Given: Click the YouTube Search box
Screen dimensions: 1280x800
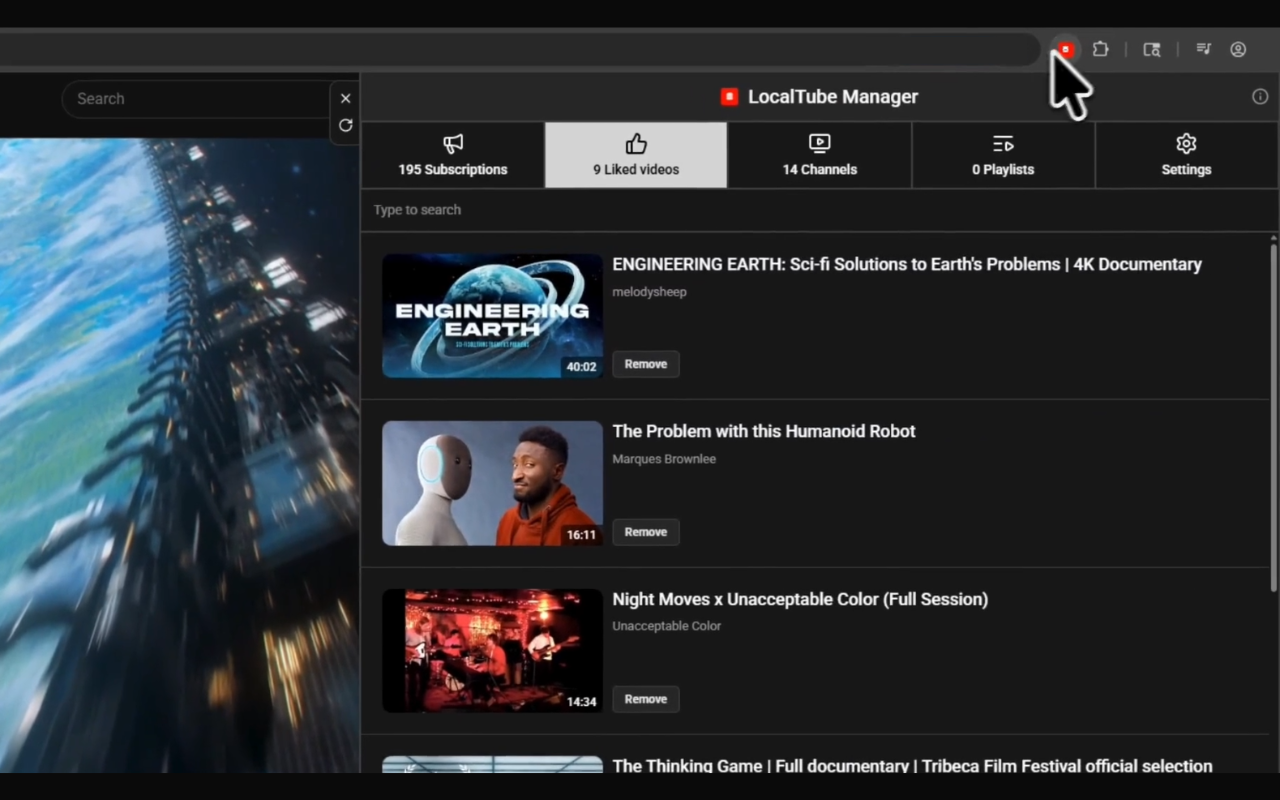Looking at the screenshot, I should tap(197, 99).
